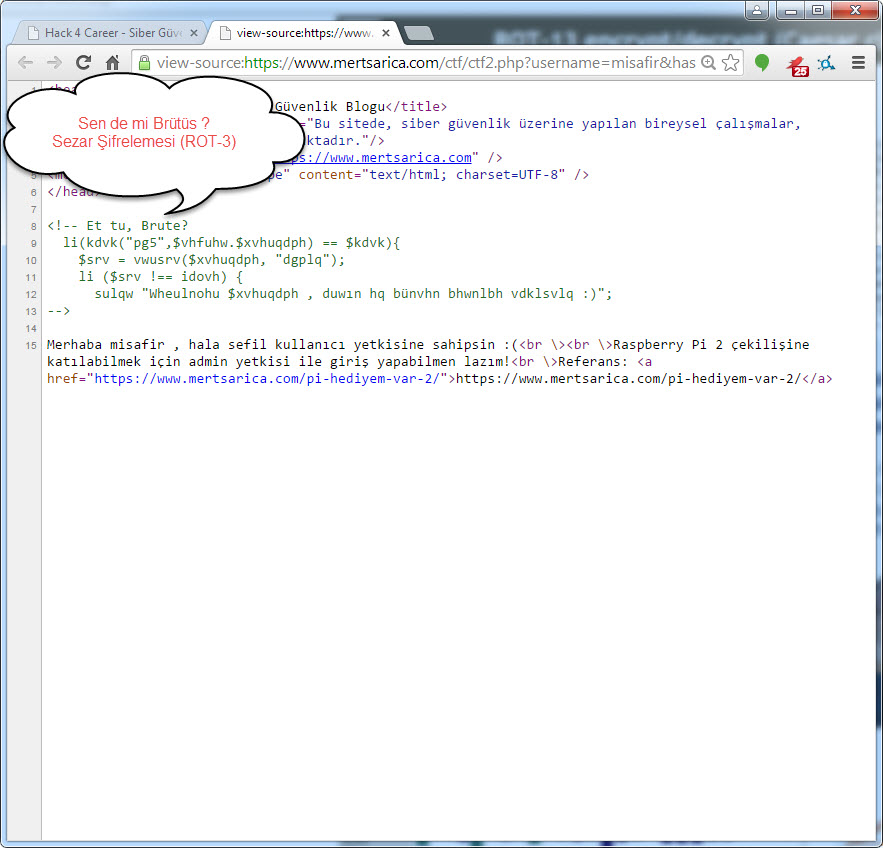Close the Hack 4 Career tab
This screenshot has height=848, width=883.
click(x=194, y=33)
